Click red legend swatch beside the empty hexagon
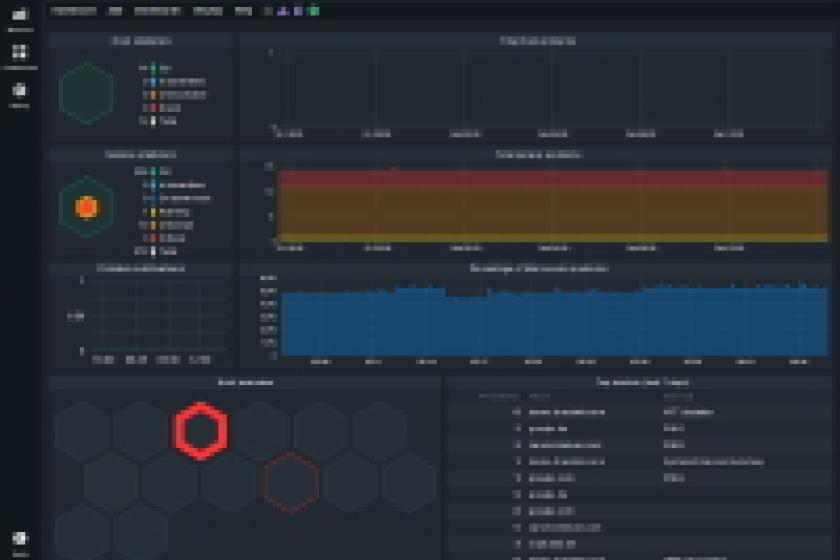840x560 pixels. pos(153,108)
